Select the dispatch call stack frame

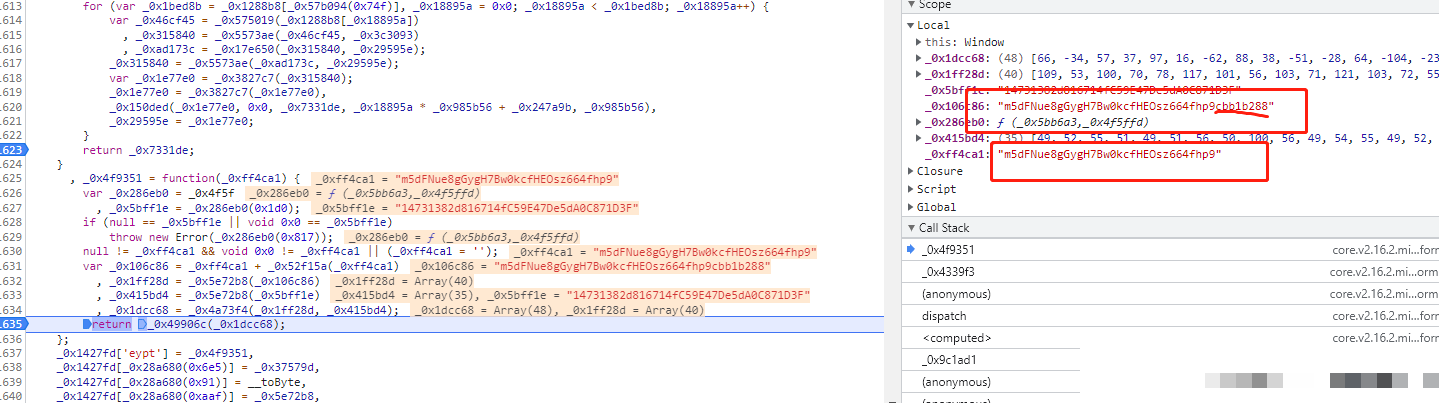pos(943,316)
